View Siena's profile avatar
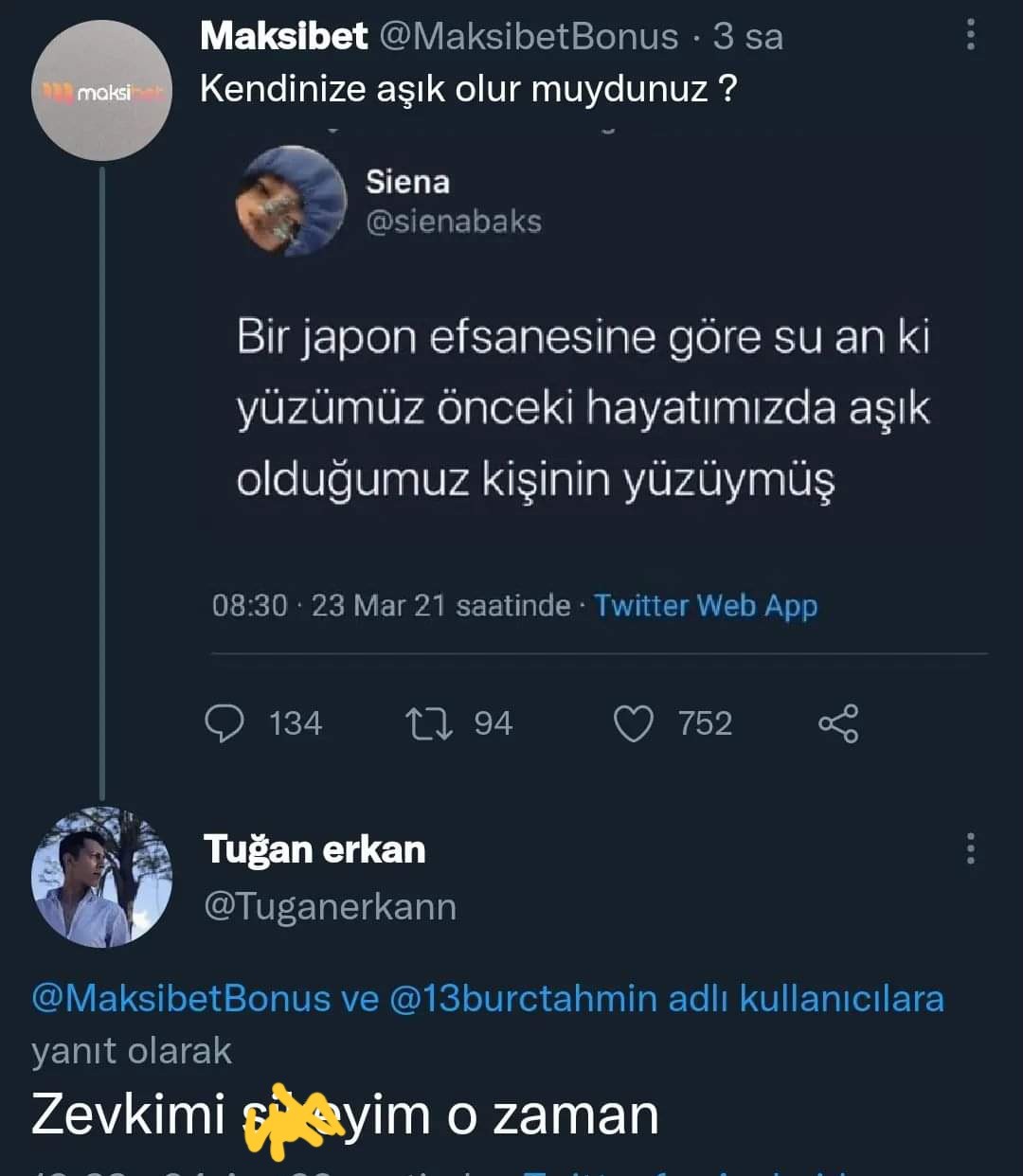Viewport: 1023px width, 1176px height. 292,201
